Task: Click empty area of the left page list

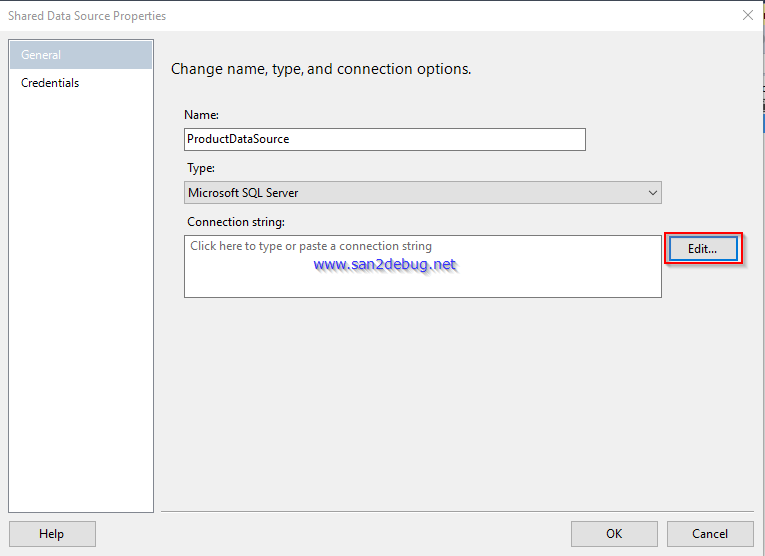Action: [80, 300]
